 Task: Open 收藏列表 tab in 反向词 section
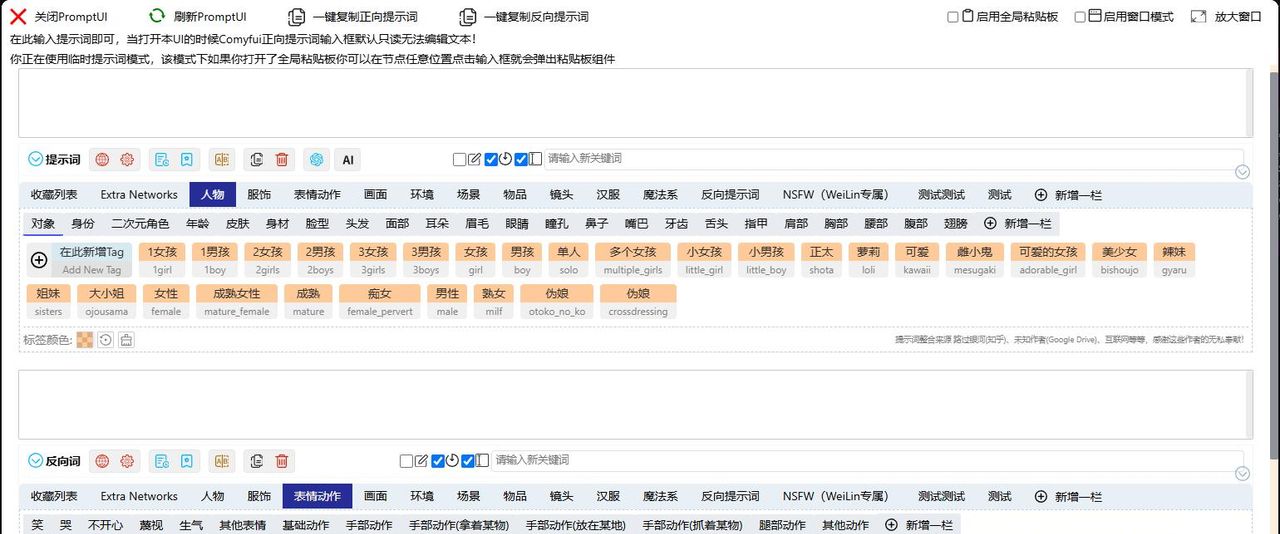coord(54,496)
